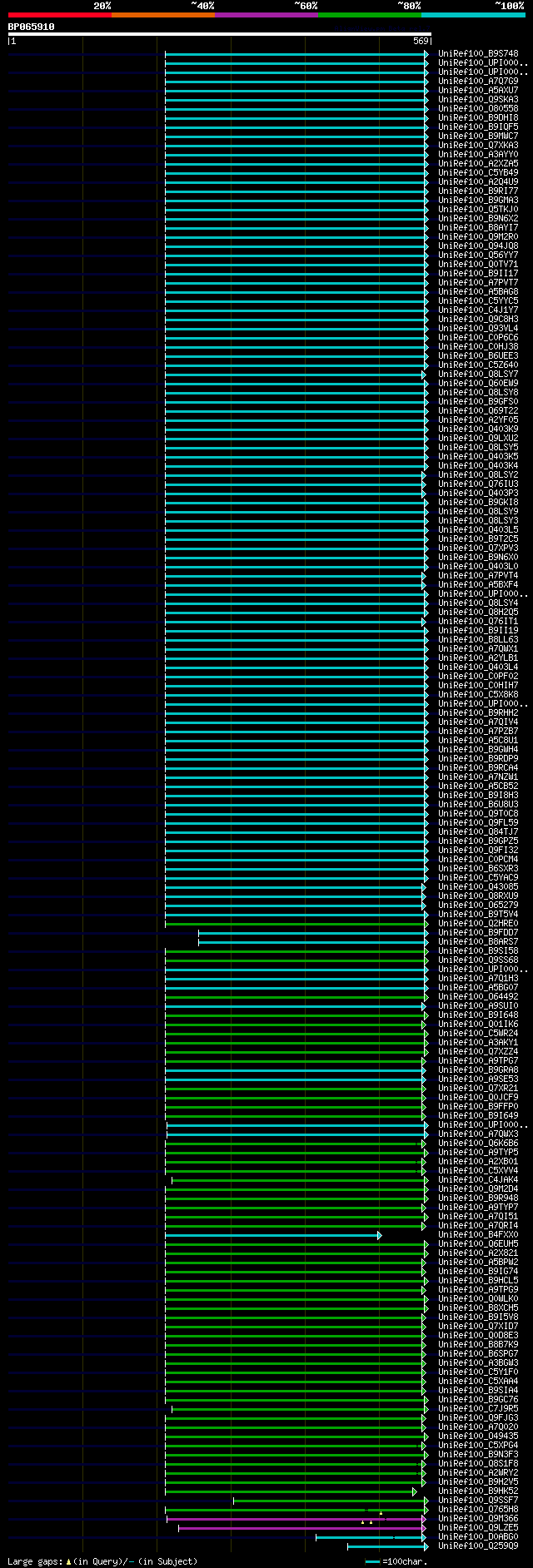Click label UniRef100_C0PF02
The image size is (533, 1568).
click(478, 677)
